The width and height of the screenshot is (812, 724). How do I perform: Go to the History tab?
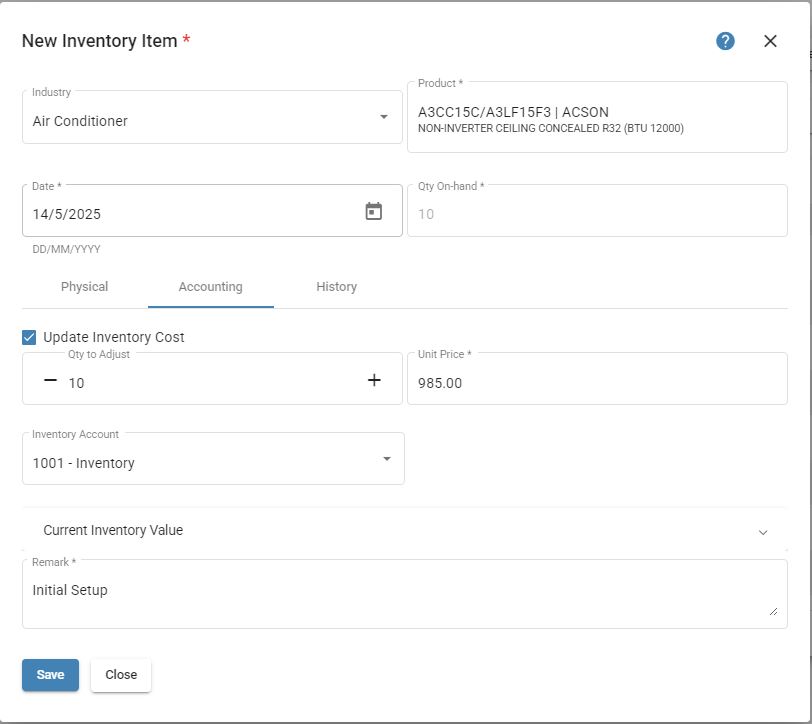[336, 287]
